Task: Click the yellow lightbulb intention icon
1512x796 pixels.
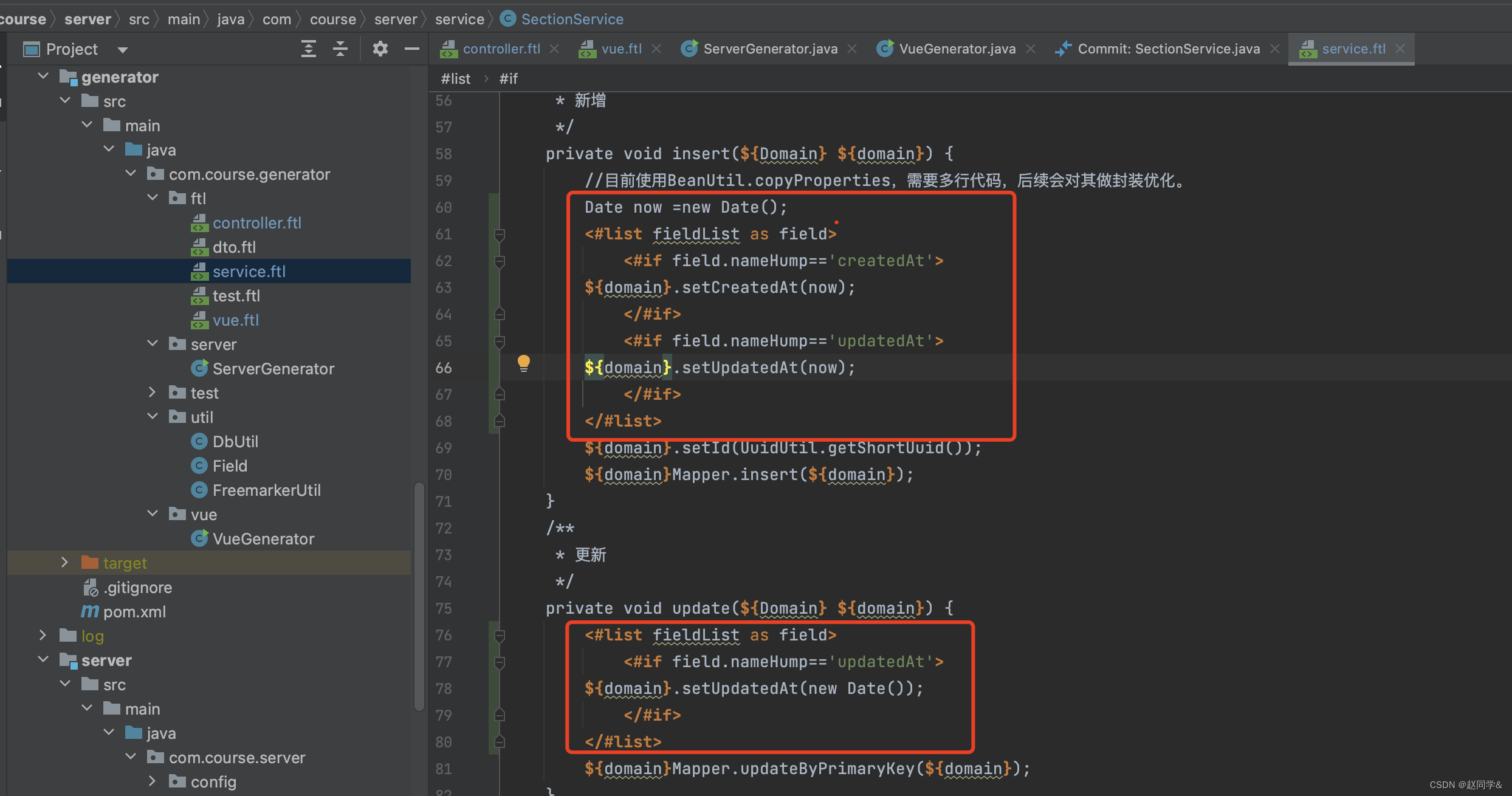Action: pos(523,363)
